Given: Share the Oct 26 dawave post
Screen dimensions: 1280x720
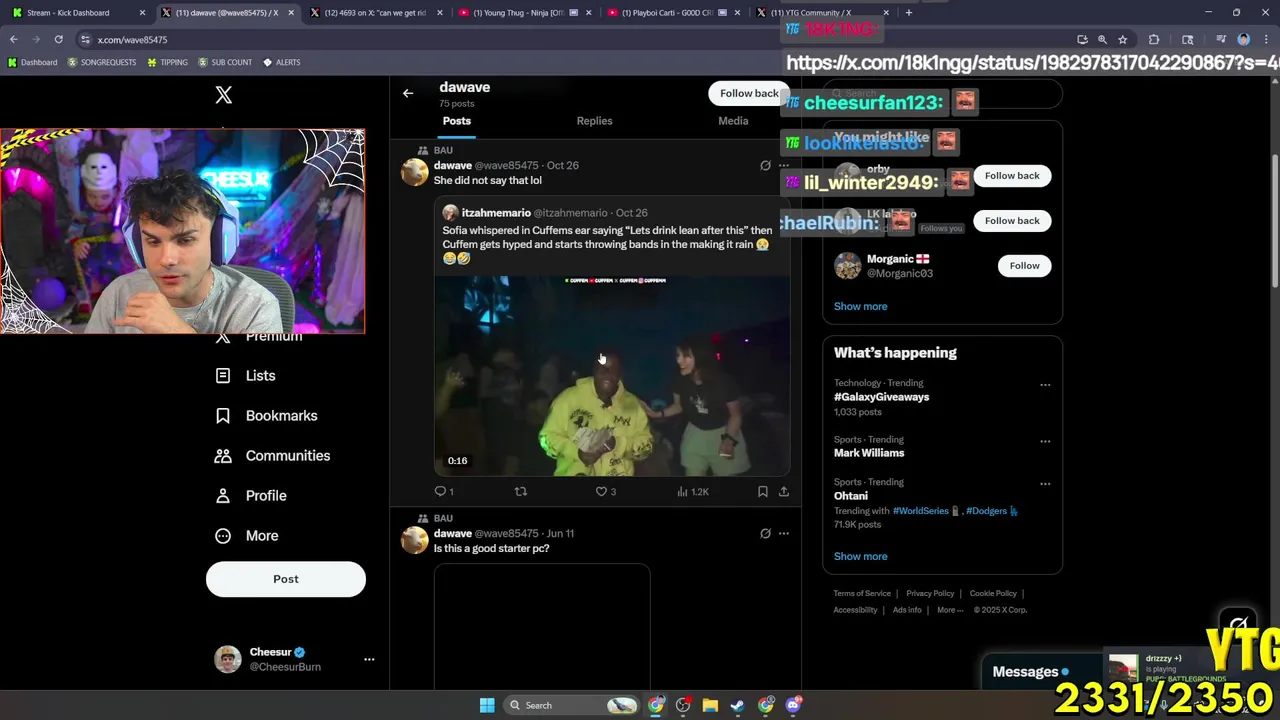Looking at the screenshot, I should (x=784, y=491).
